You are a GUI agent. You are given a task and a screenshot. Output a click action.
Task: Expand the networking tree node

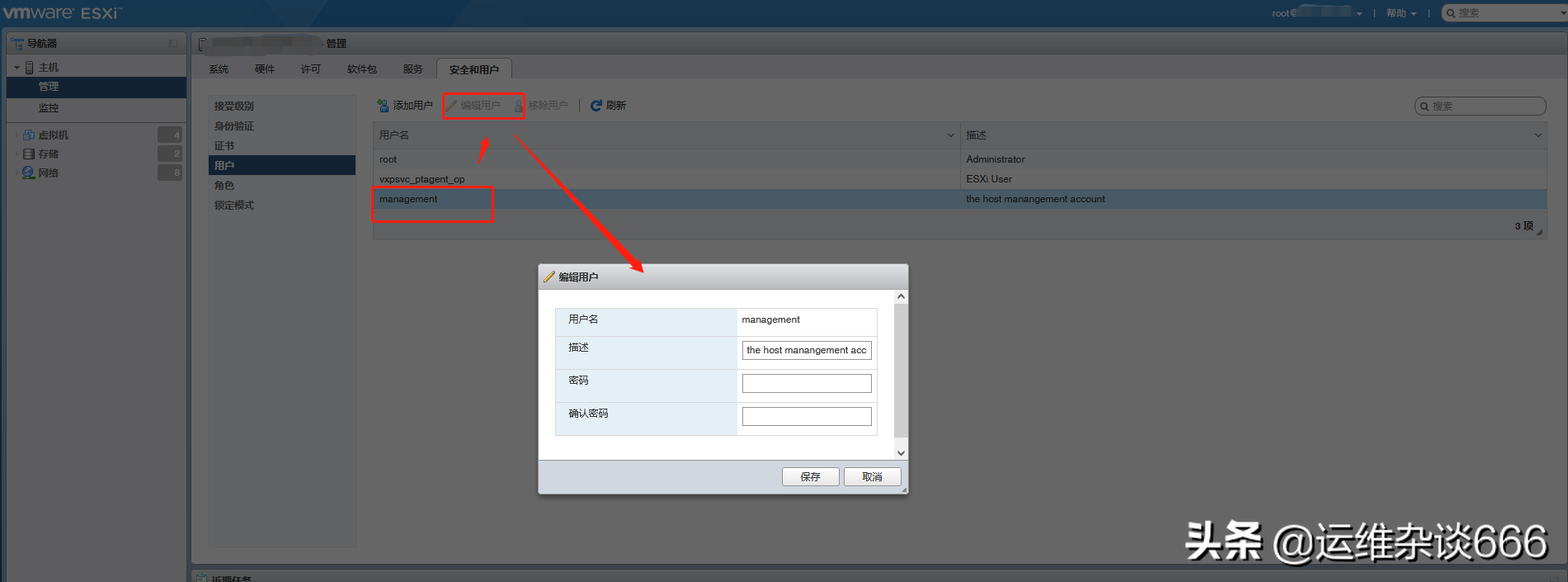[16, 173]
